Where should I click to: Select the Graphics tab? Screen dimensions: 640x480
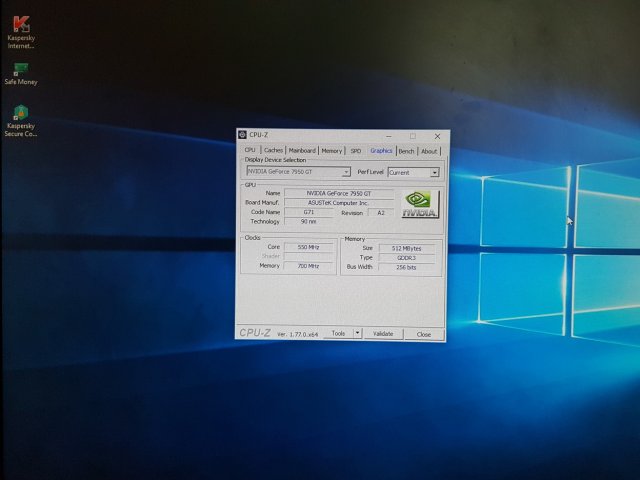(x=381, y=151)
